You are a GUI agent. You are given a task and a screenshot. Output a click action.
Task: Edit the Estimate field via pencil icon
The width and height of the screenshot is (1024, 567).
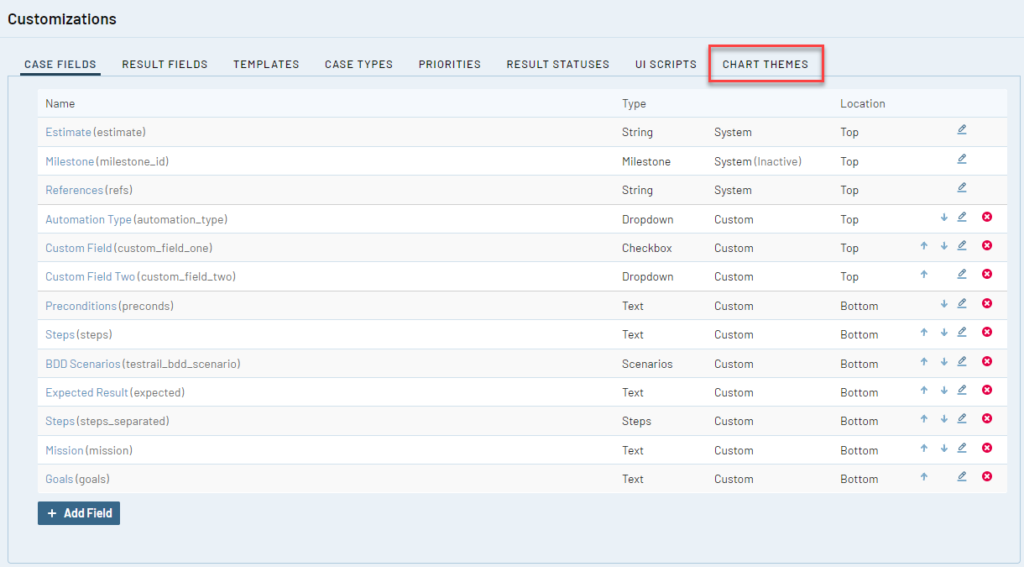tap(962, 130)
